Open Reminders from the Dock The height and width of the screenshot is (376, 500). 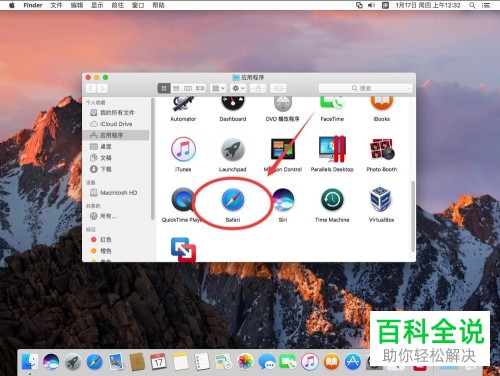click(x=202, y=362)
